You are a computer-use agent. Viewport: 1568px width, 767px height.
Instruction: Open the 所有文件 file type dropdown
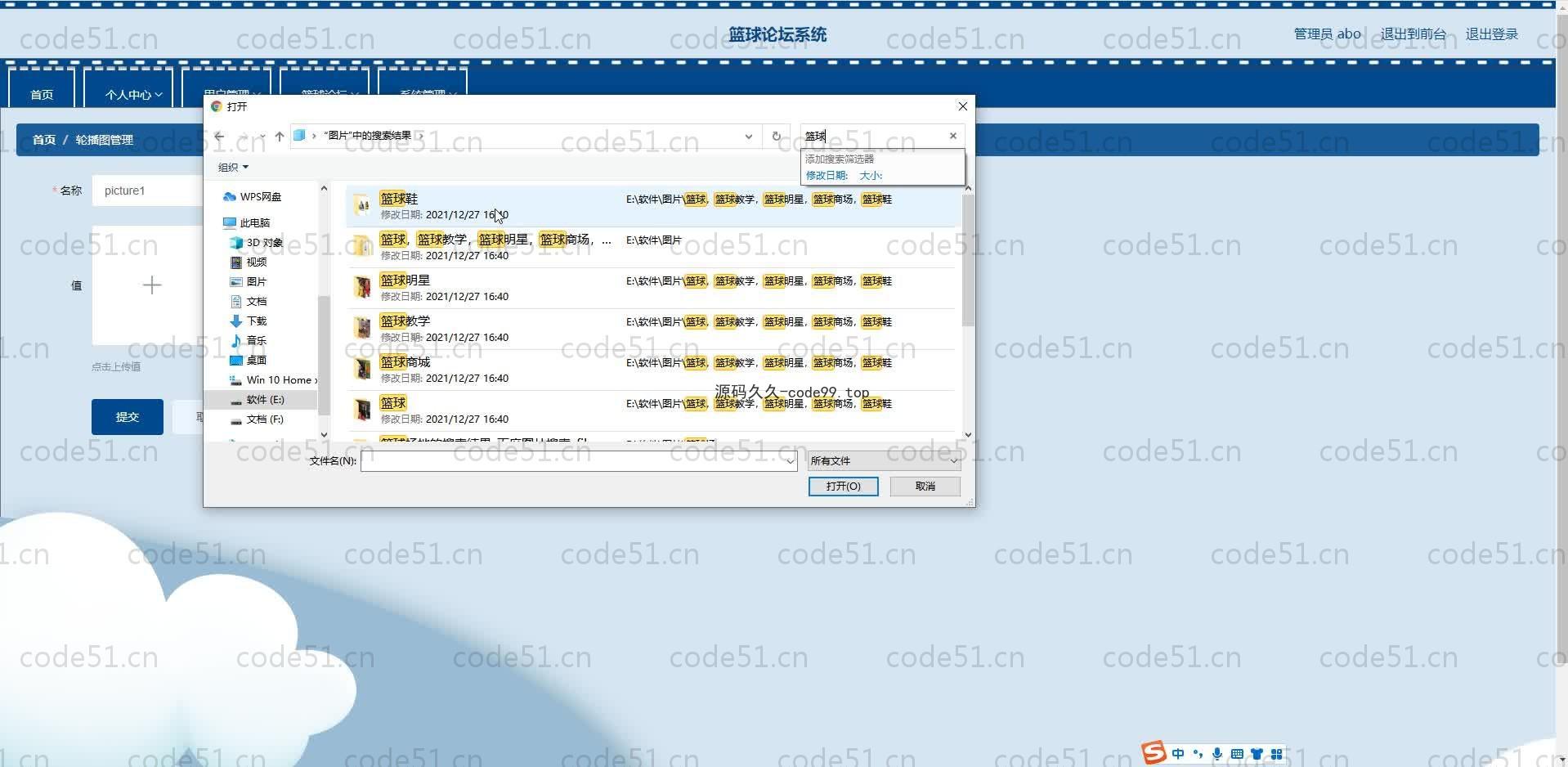coord(884,461)
